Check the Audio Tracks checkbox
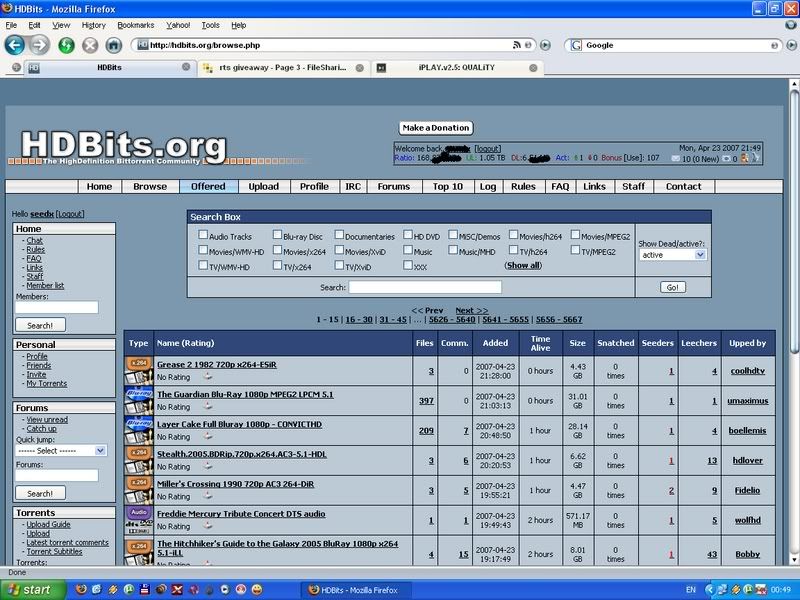800x600 pixels. 203,235
